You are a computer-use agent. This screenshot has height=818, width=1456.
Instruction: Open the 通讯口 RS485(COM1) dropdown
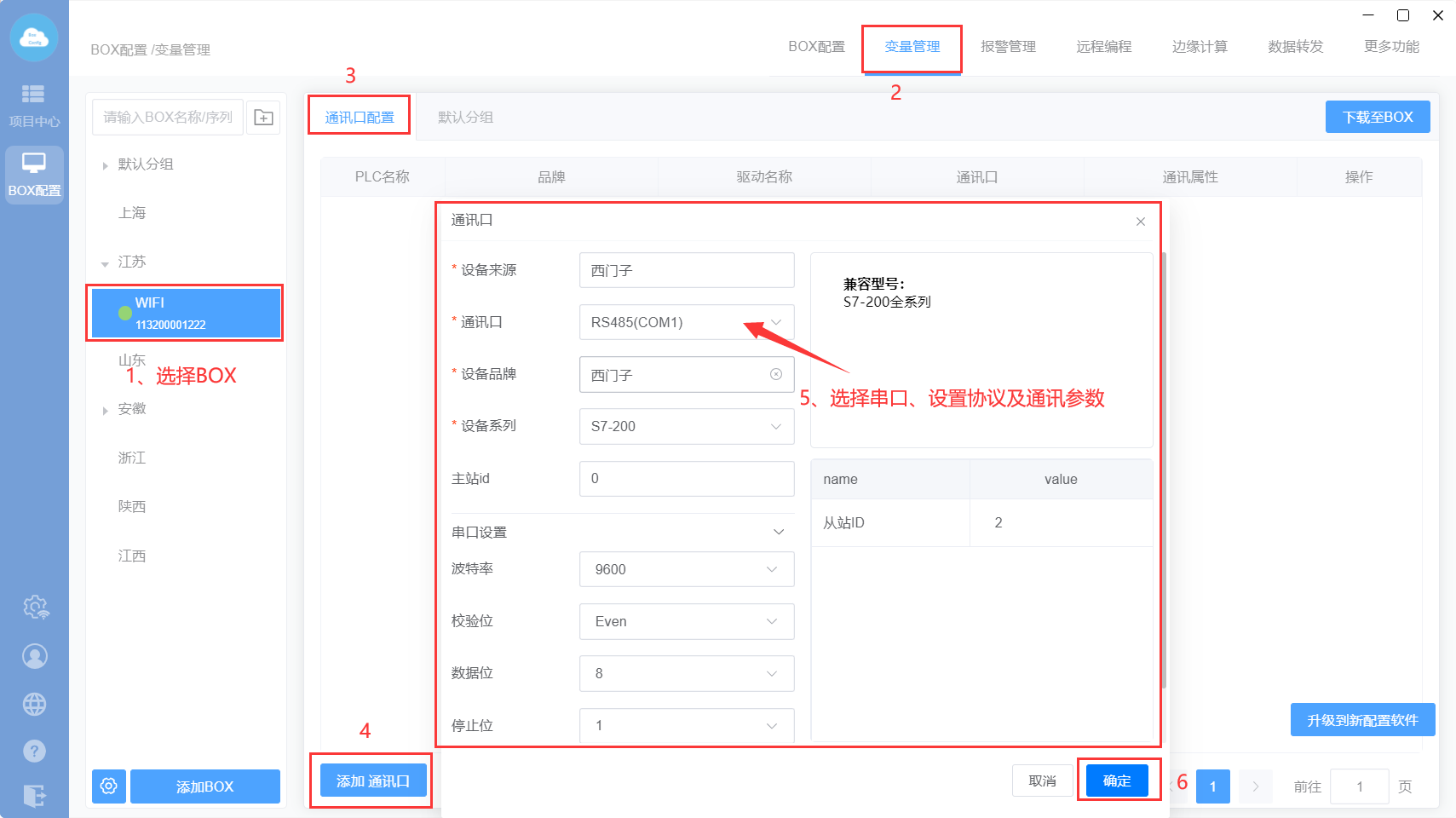tap(686, 322)
